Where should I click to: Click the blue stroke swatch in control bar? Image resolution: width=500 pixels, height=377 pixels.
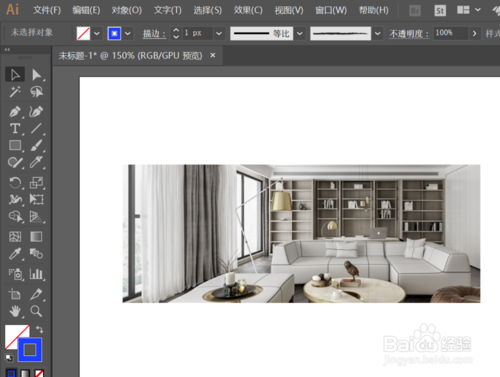click(114, 33)
